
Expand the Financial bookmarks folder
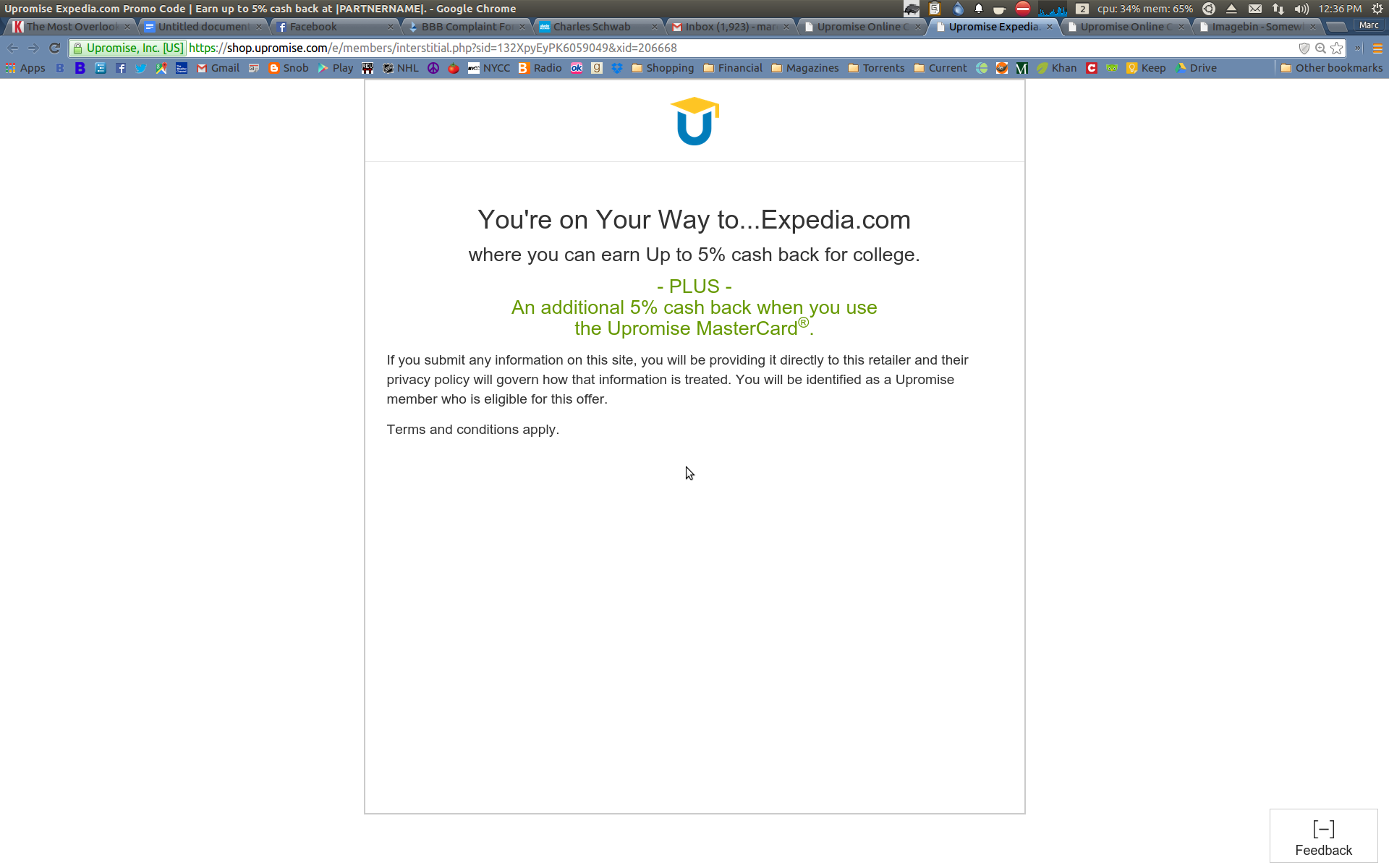(733, 68)
